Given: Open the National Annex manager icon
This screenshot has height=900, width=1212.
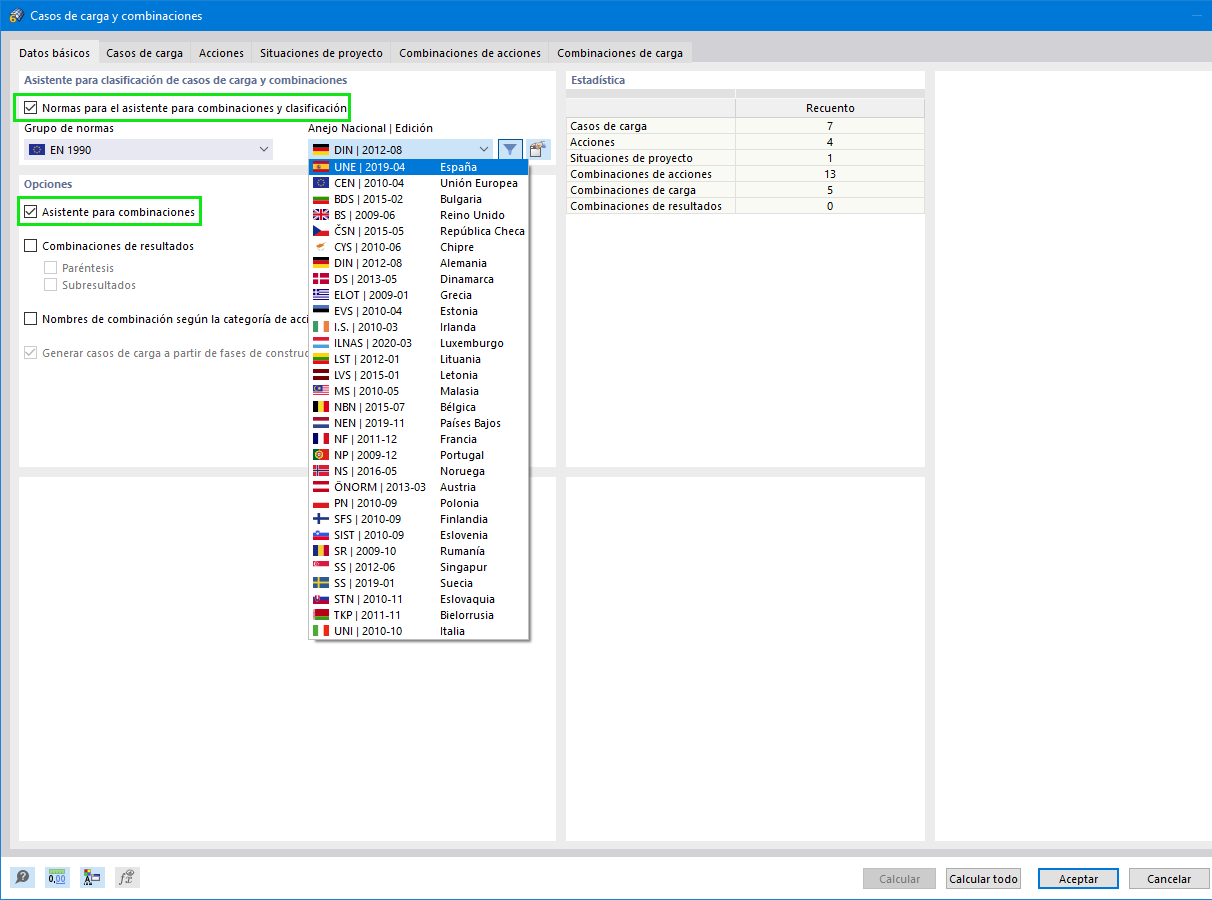Looking at the screenshot, I should pyautogui.click(x=537, y=148).
